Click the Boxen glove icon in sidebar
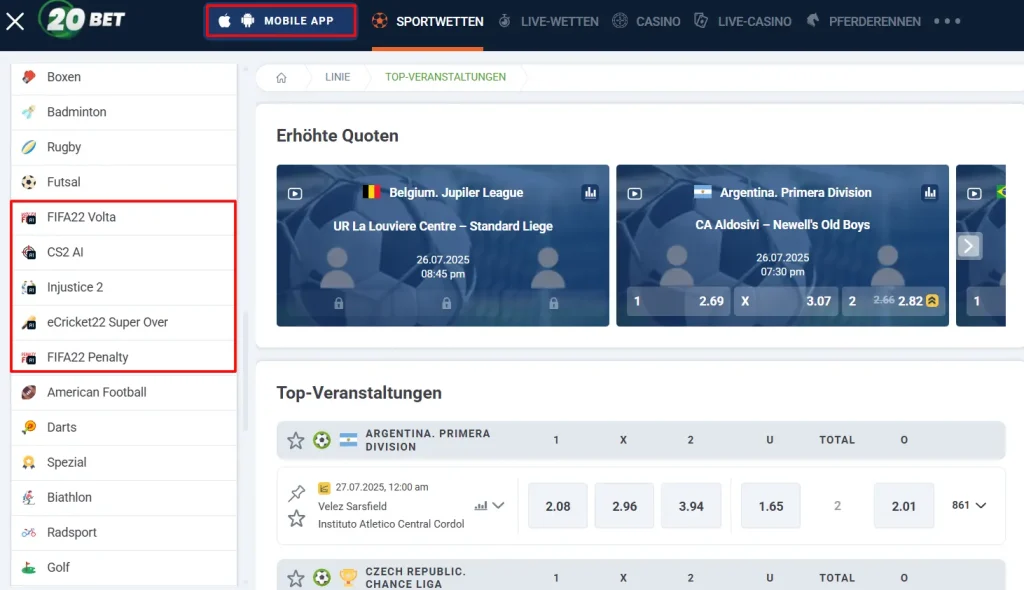The width and height of the screenshot is (1024, 590). pyautogui.click(x=29, y=77)
